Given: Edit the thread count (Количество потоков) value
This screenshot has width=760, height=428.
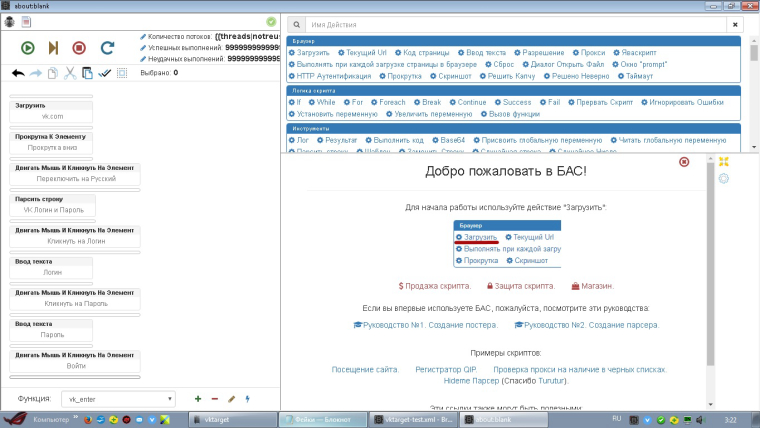Looking at the screenshot, I should pos(245,36).
